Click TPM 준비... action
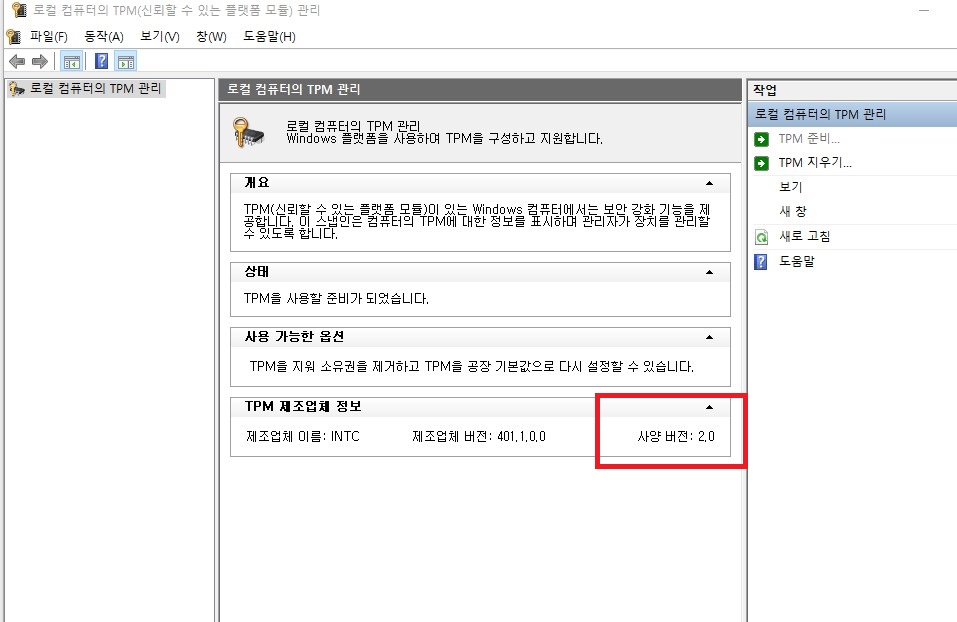Image resolution: width=957 pixels, height=622 pixels. pos(809,139)
